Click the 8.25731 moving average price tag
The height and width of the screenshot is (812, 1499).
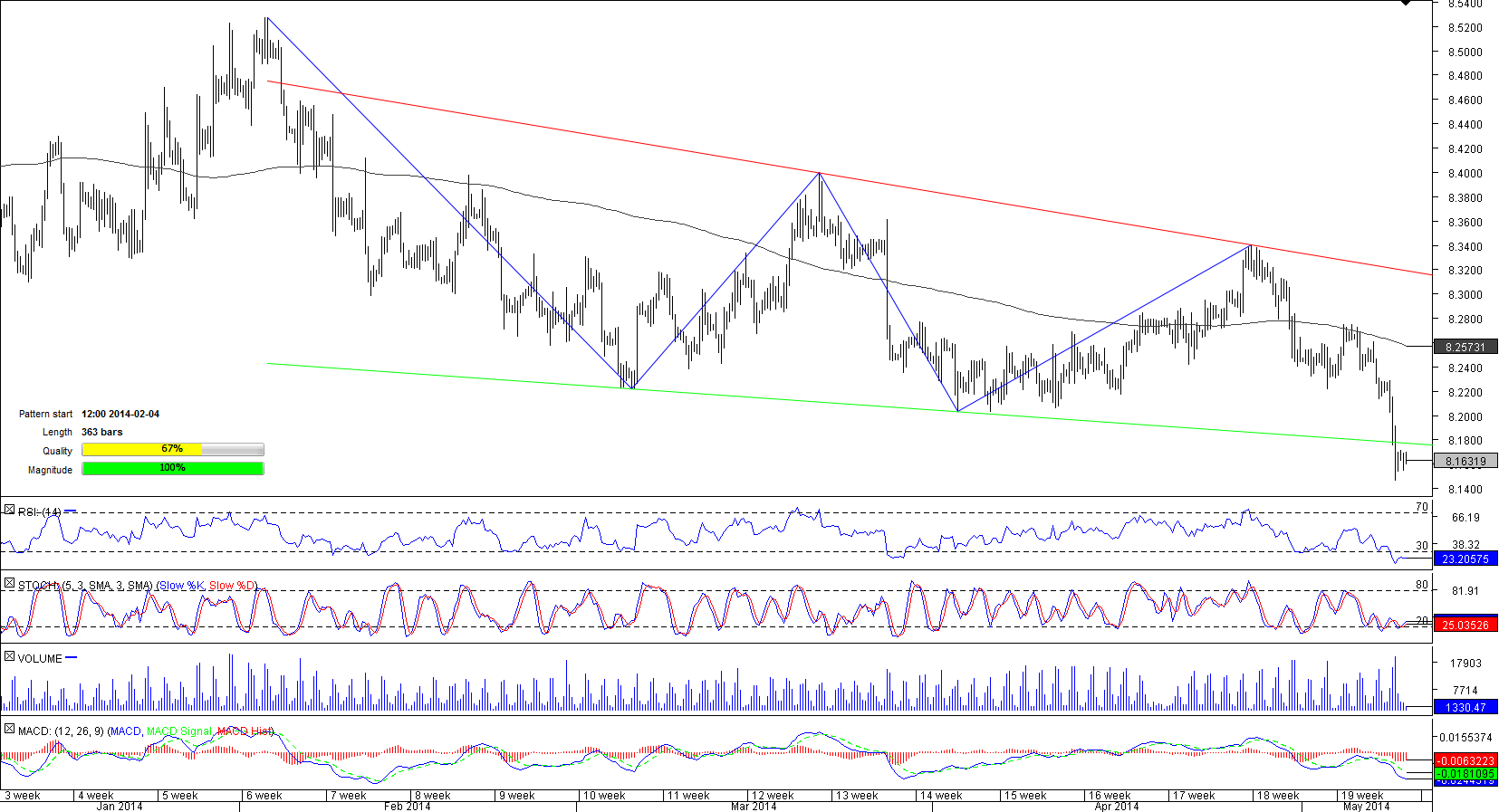(x=1465, y=347)
